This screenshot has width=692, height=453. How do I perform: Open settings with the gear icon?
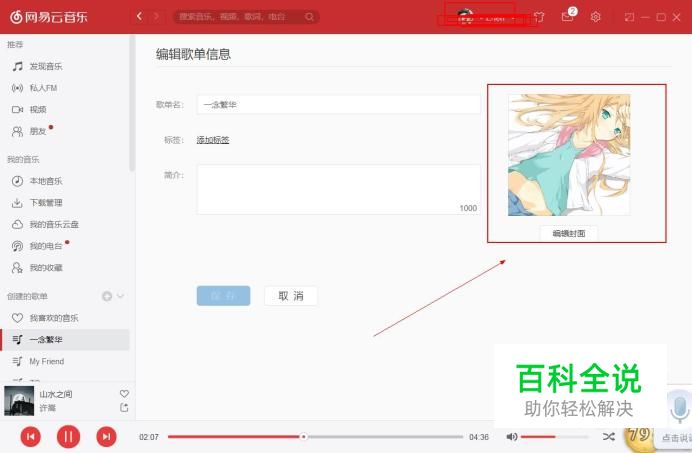pyautogui.click(x=595, y=17)
